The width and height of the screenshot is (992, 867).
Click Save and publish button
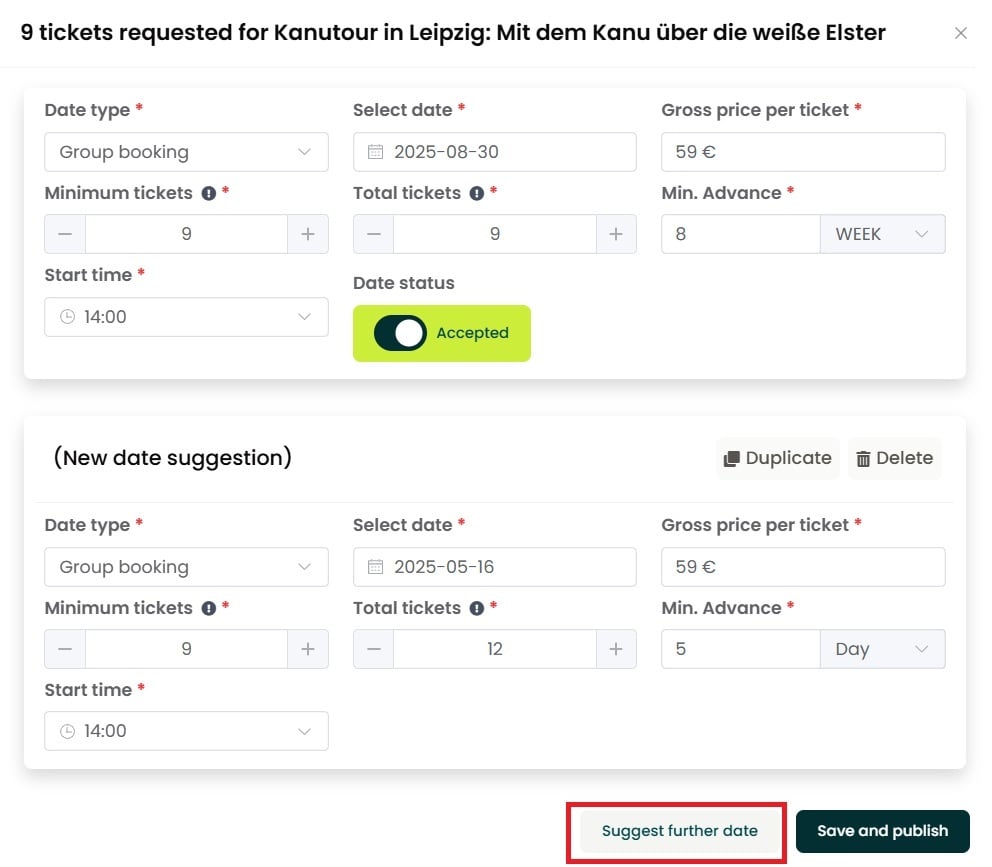pyautogui.click(x=883, y=831)
